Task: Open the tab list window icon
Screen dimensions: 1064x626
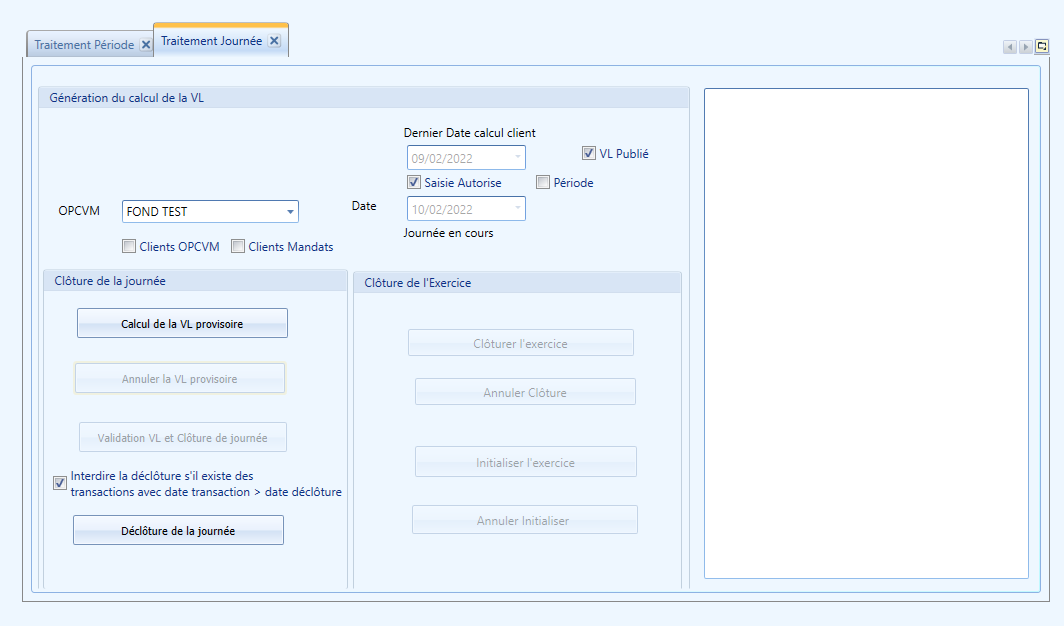Action: click(x=1042, y=46)
